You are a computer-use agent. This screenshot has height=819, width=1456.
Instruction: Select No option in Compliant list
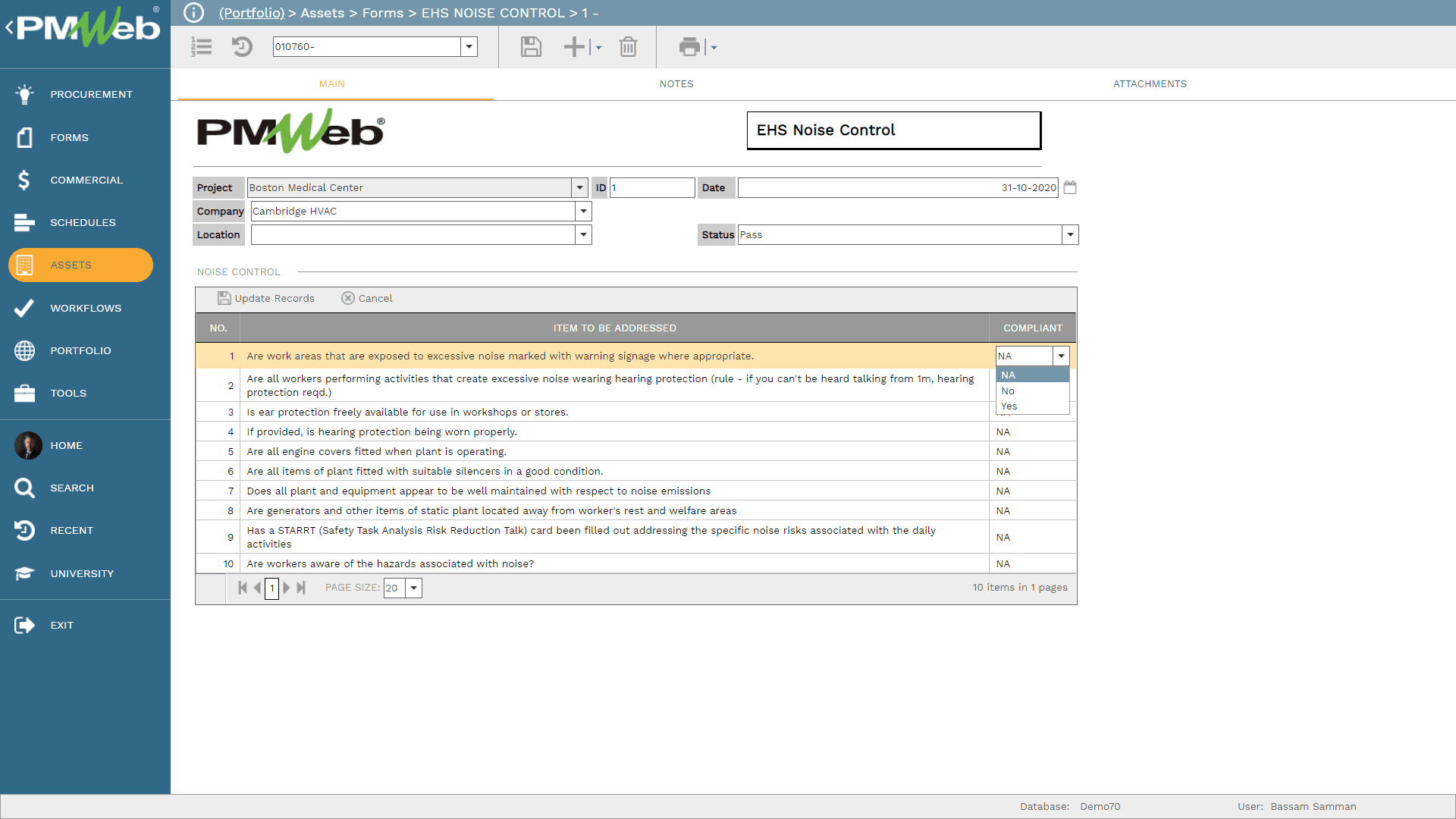[1032, 391]
